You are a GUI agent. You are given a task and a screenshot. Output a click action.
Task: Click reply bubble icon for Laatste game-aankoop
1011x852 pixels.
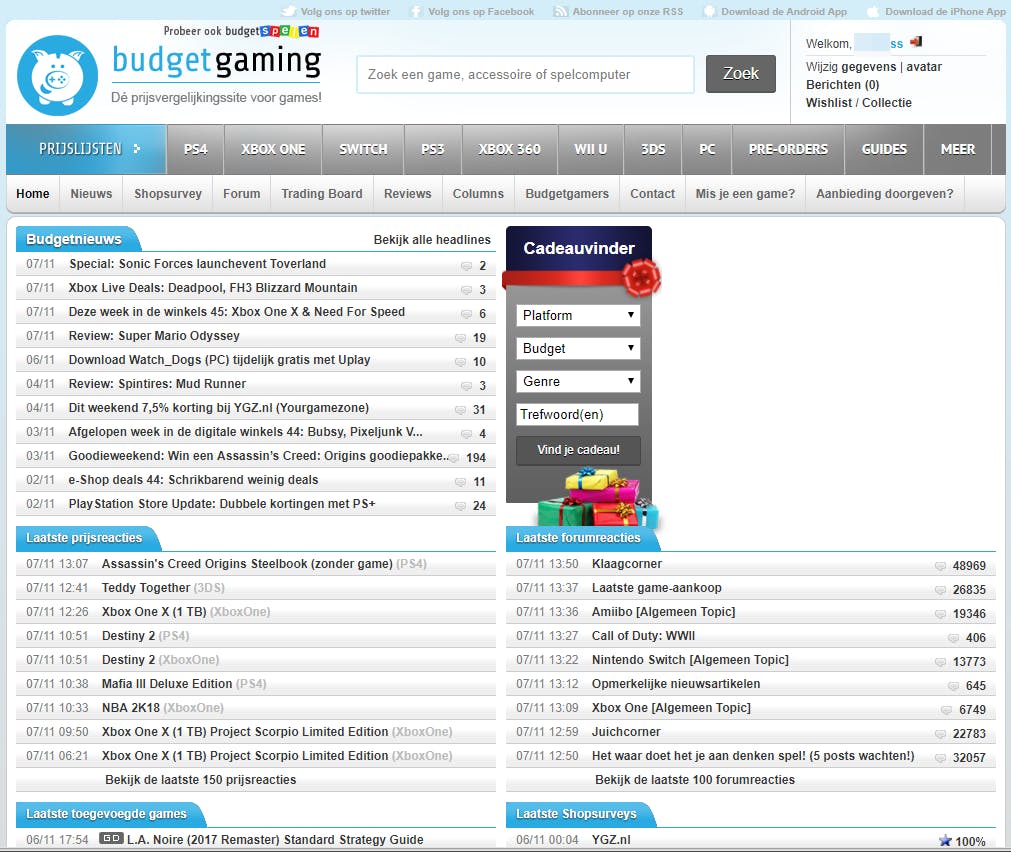(941, 589)
